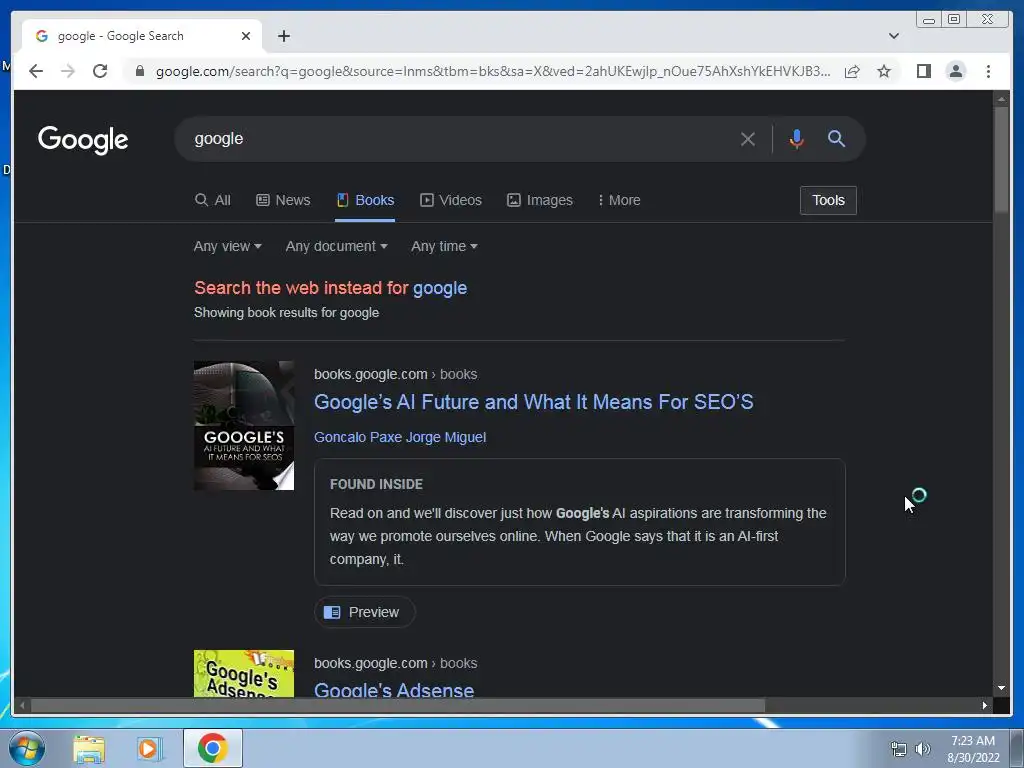Select the Books tab
Image resolution: width=1024 pixels, height=768 pixels.
pyautogui.click(x=365, y=200)
